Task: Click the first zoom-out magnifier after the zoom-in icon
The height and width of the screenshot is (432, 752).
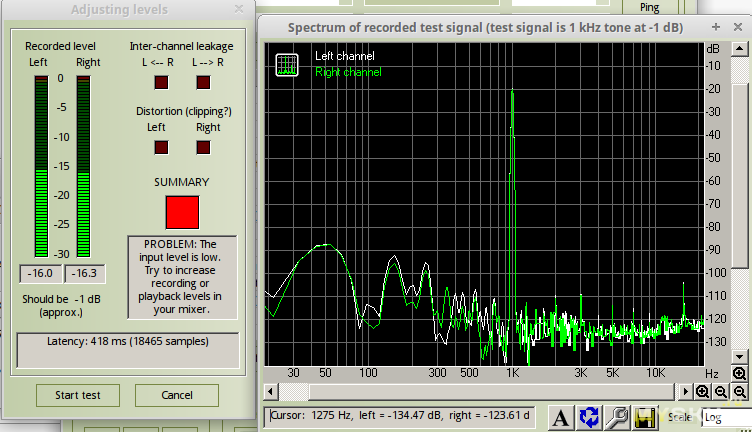Action: [x=721, y=392]
